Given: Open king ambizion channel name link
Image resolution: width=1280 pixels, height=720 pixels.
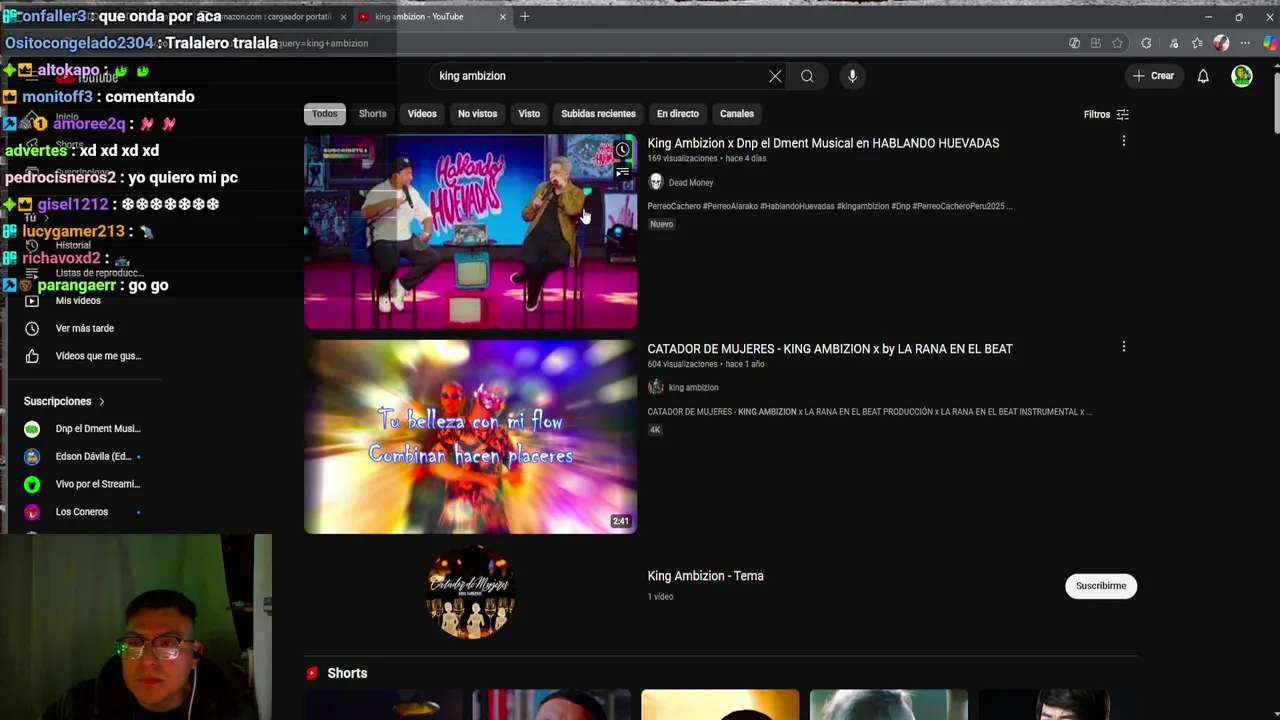Looking at the screenshot, I should coord(693,388).
